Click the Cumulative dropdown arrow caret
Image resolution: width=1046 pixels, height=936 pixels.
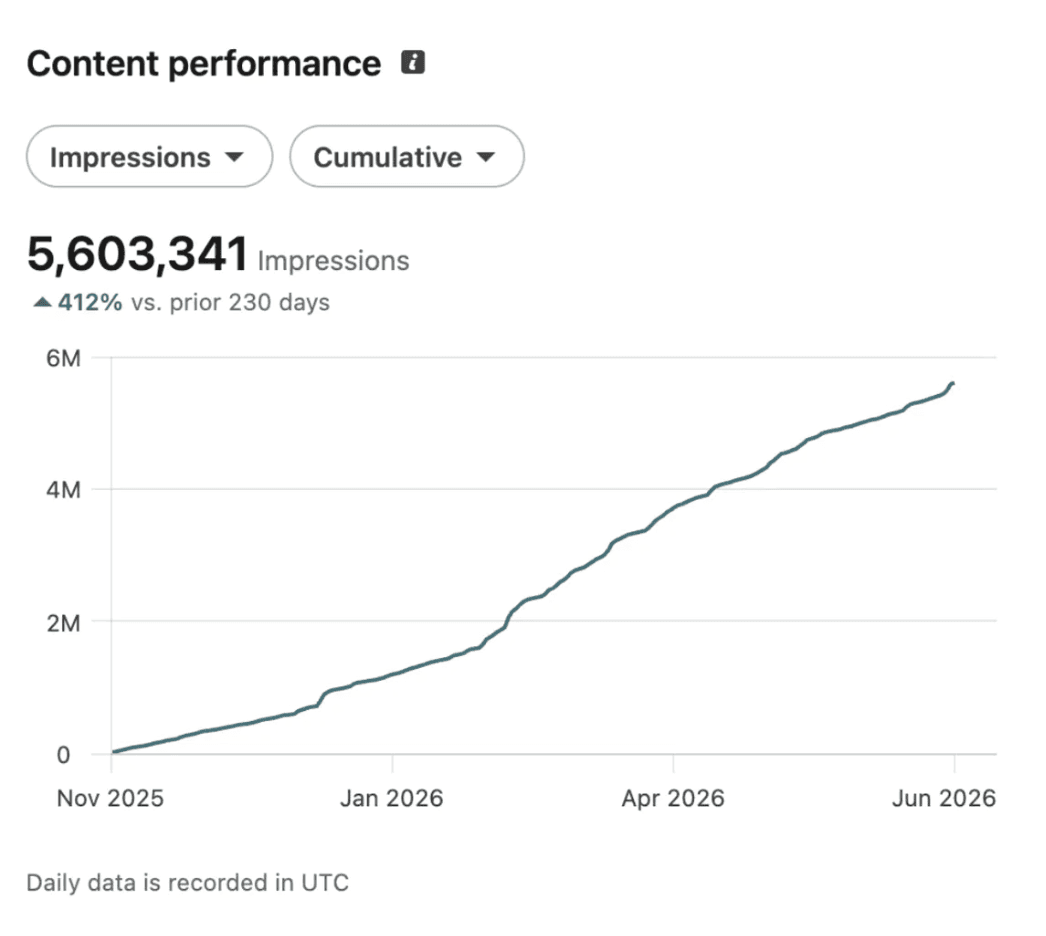point(486,157)
